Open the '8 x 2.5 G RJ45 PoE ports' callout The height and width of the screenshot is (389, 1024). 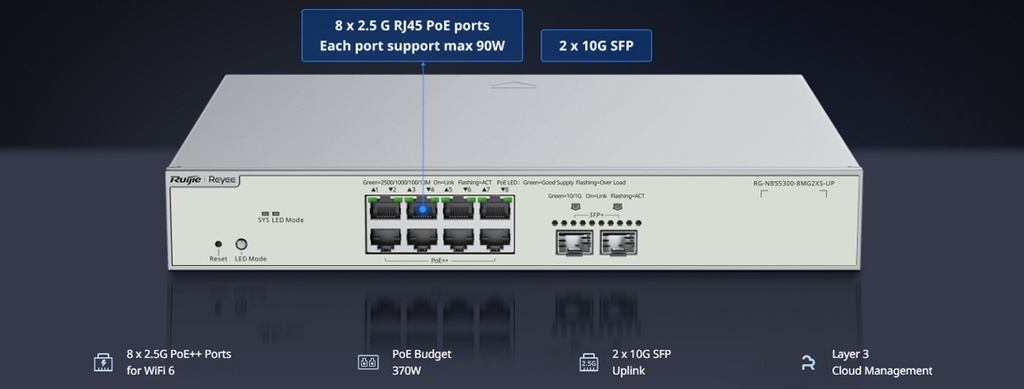click(x=412, y=36)
